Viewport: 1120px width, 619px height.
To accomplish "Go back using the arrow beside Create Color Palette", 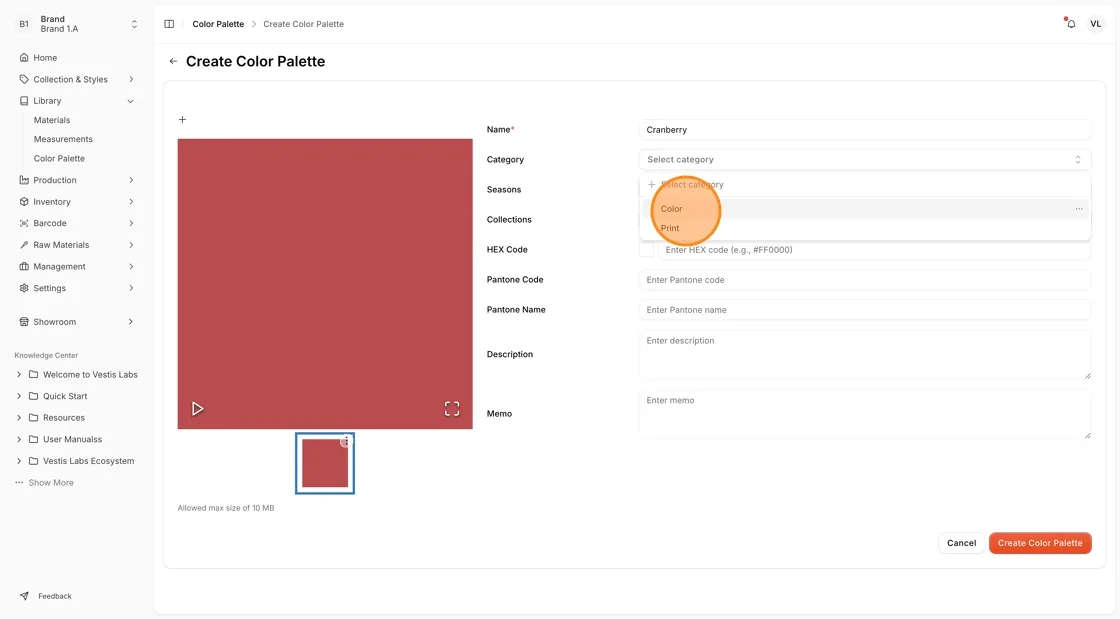I will point(173,61).
